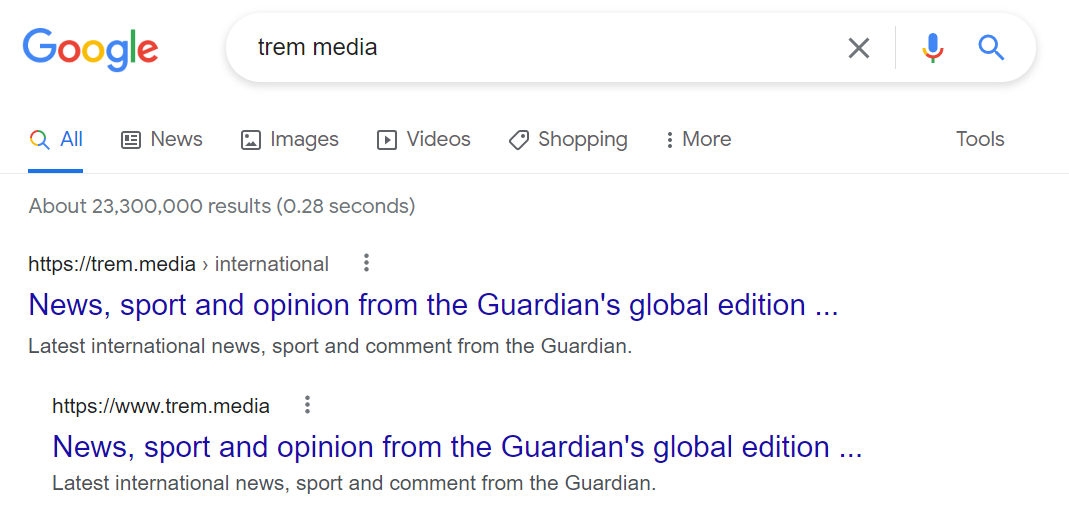Start voice search with microphone
This screenshot has width=1069, height=530.
[933, 47]
